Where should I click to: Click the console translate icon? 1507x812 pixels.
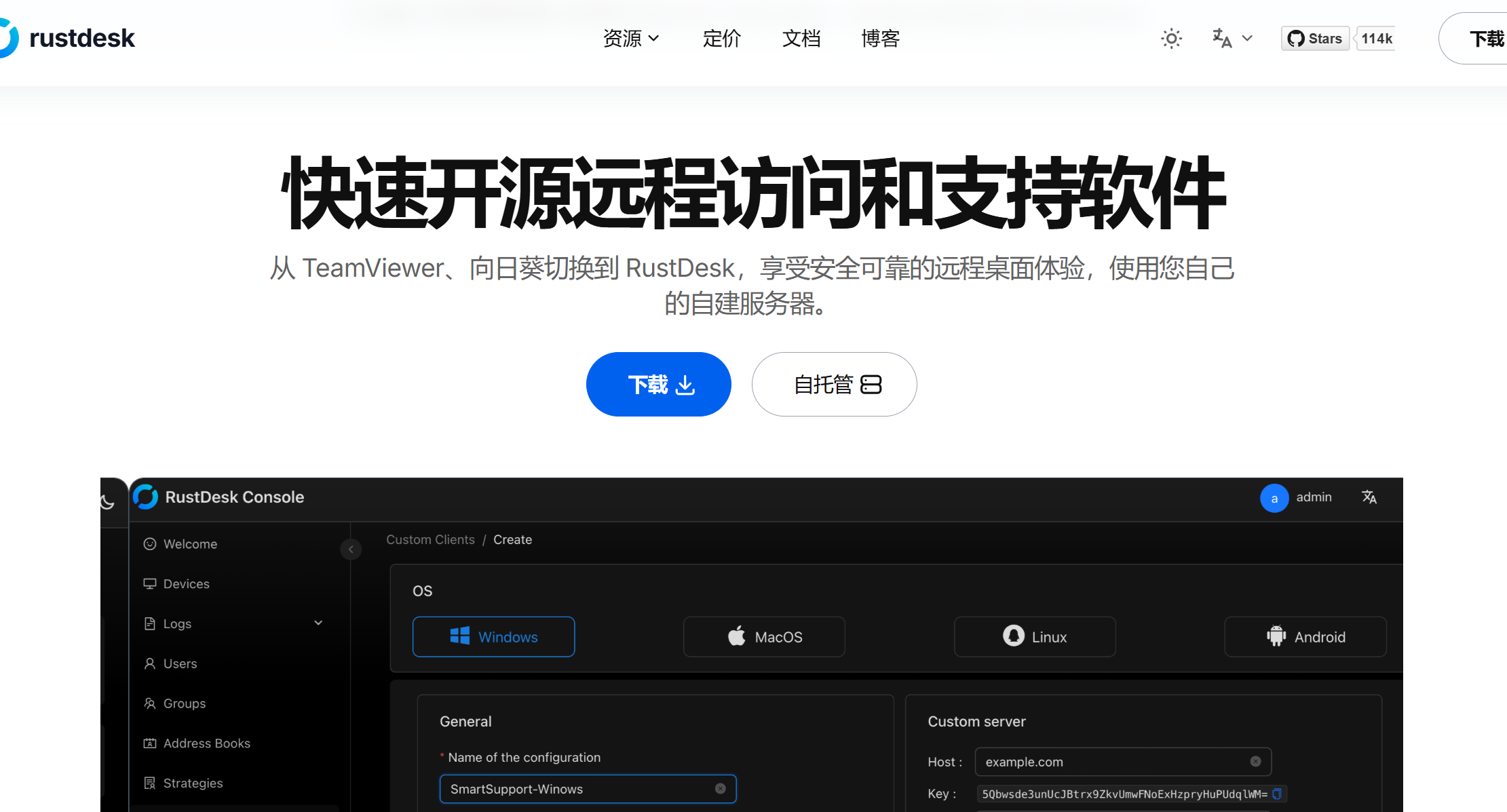pos(1369,497)
